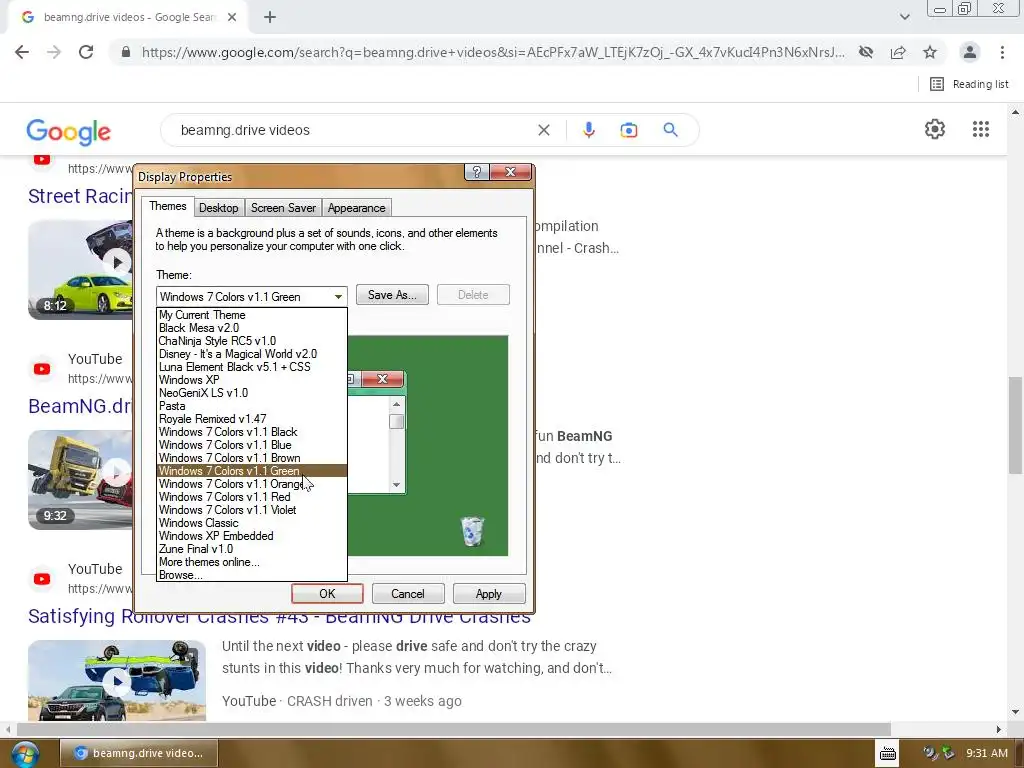Choose Black Mesa v2.0 theme

point(251,328)
